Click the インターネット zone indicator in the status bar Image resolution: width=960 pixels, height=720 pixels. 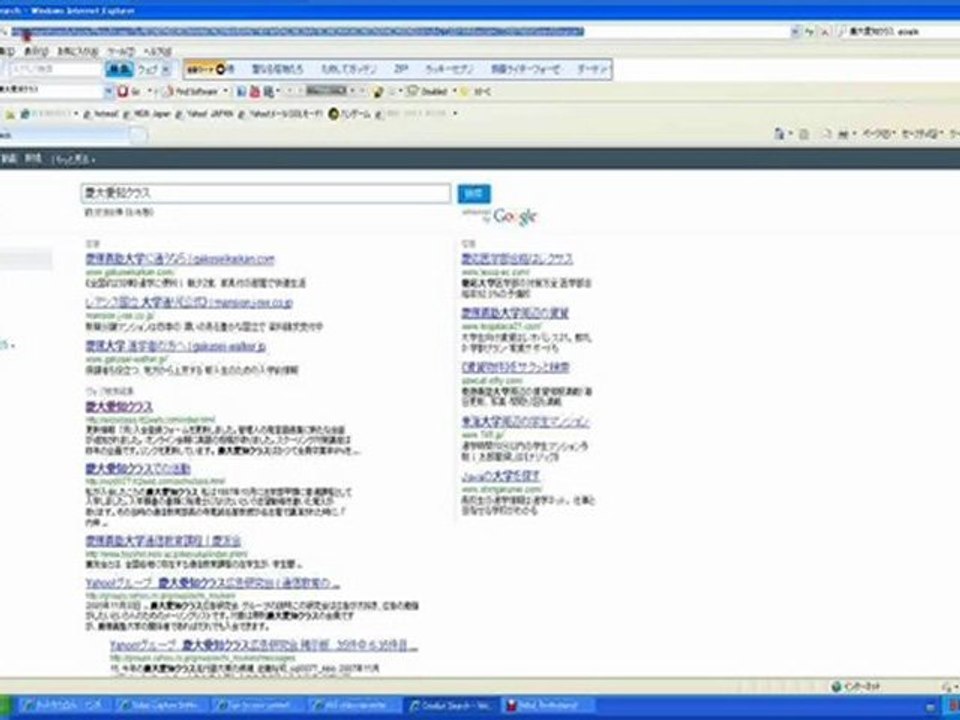pos(856,686)
